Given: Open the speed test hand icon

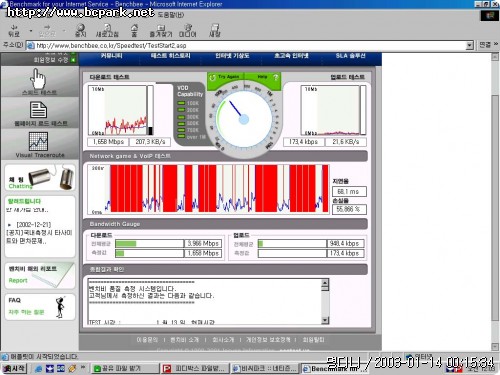Looking at the screenshot, I should (38, 78).
